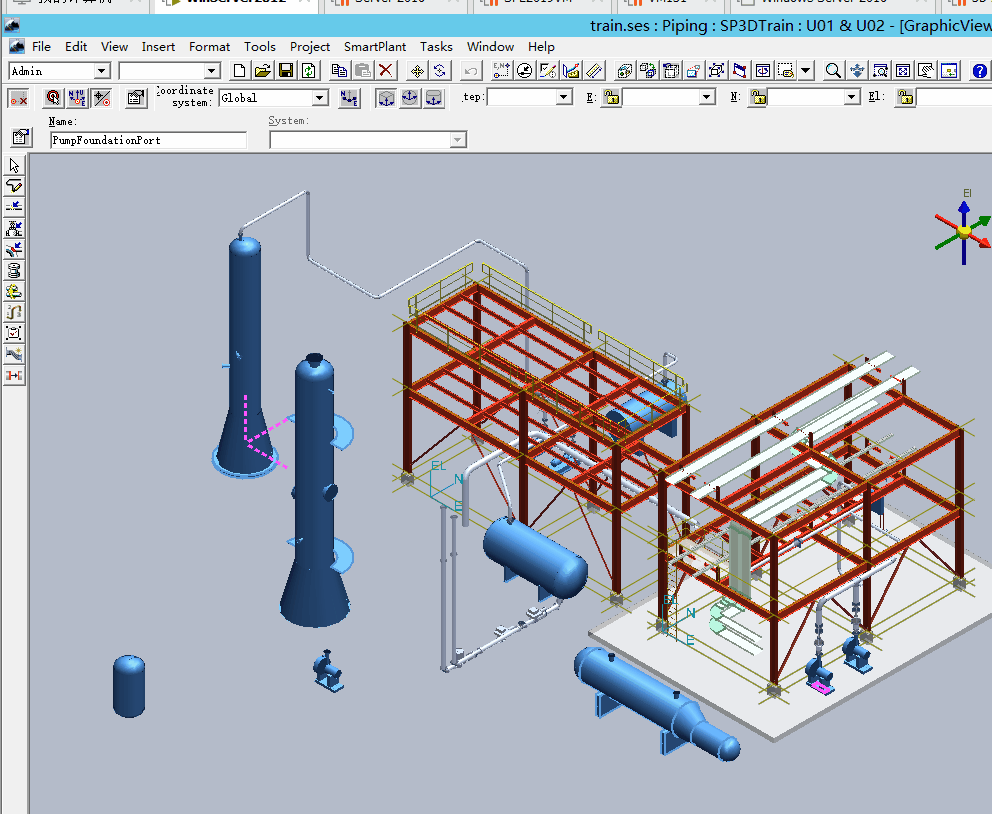This screenshot has height=814, width=992.
Task: Select the Insert Component tool
Action: tap(14, 228)
